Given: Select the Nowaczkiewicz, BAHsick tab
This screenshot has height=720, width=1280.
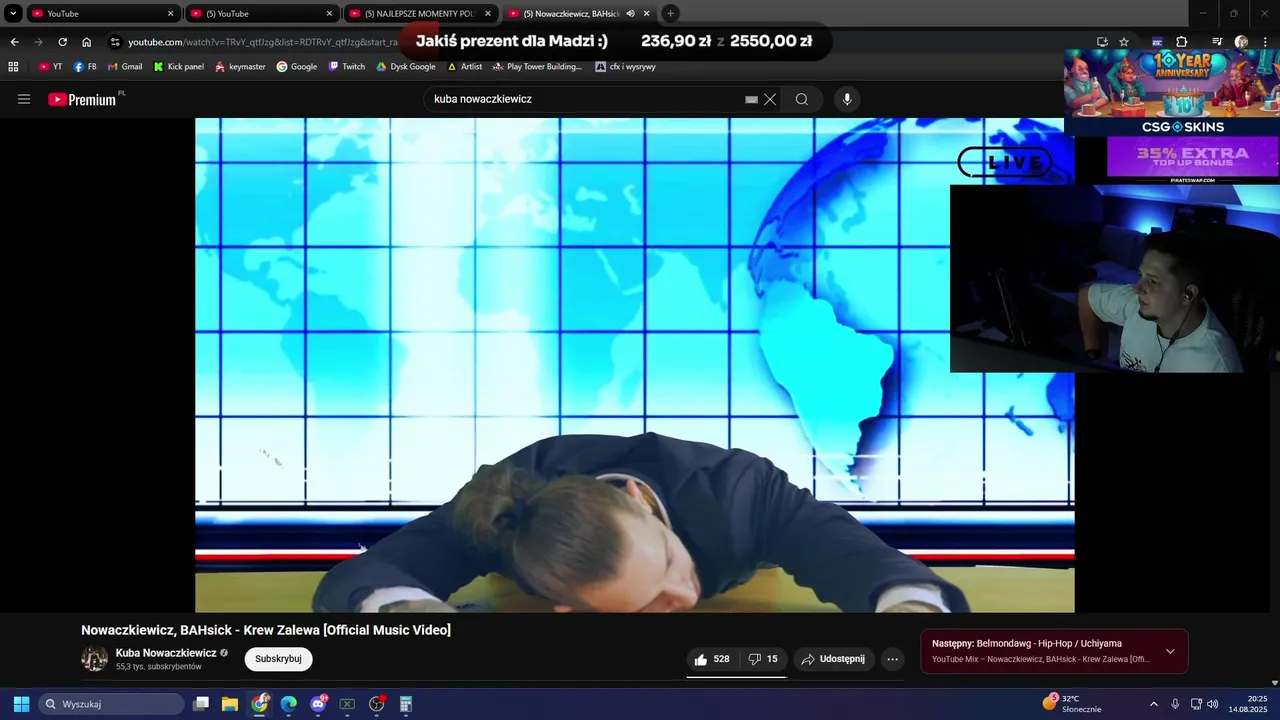Looking at the screenshot, I should pyautogui.click(x=579, y=14).
